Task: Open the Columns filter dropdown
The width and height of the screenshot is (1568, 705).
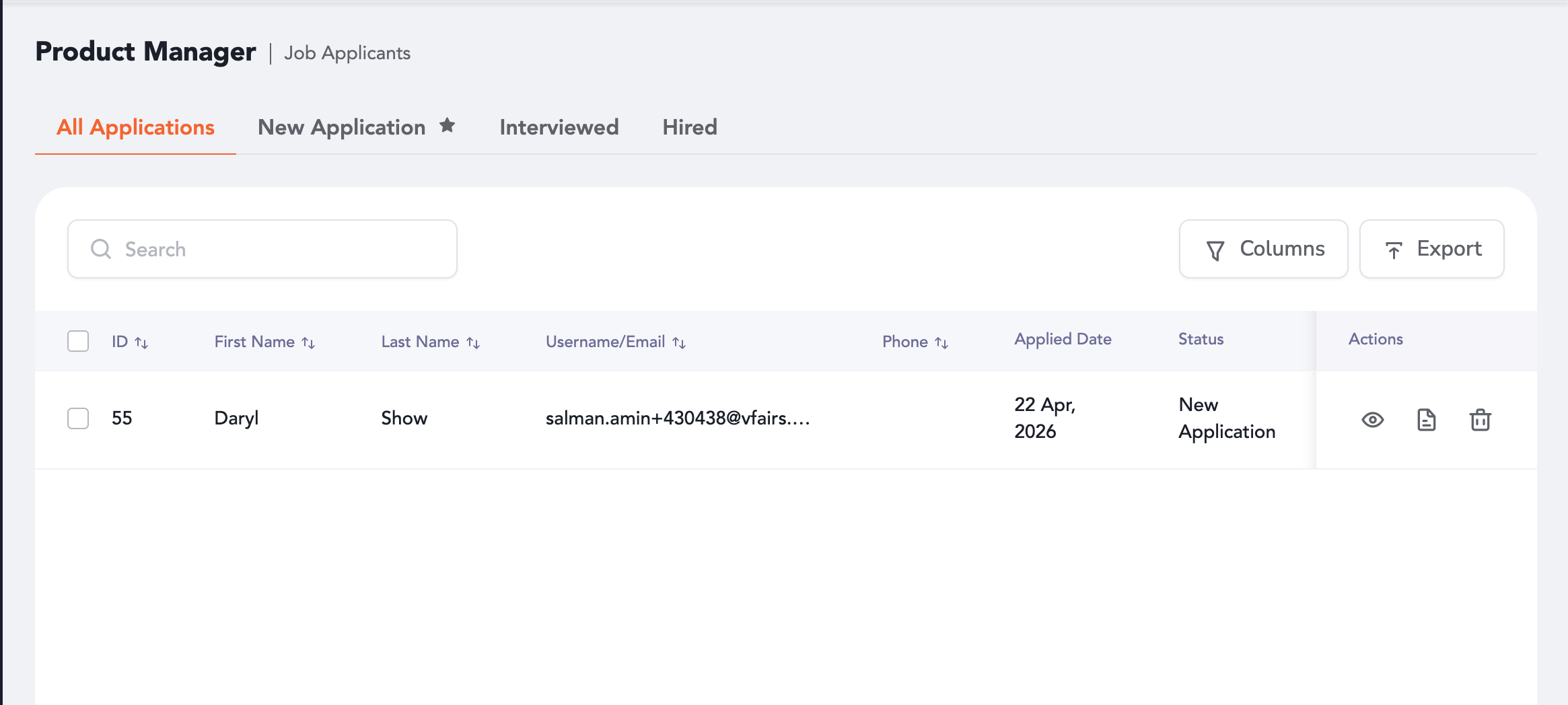Action: (1263, 249)
